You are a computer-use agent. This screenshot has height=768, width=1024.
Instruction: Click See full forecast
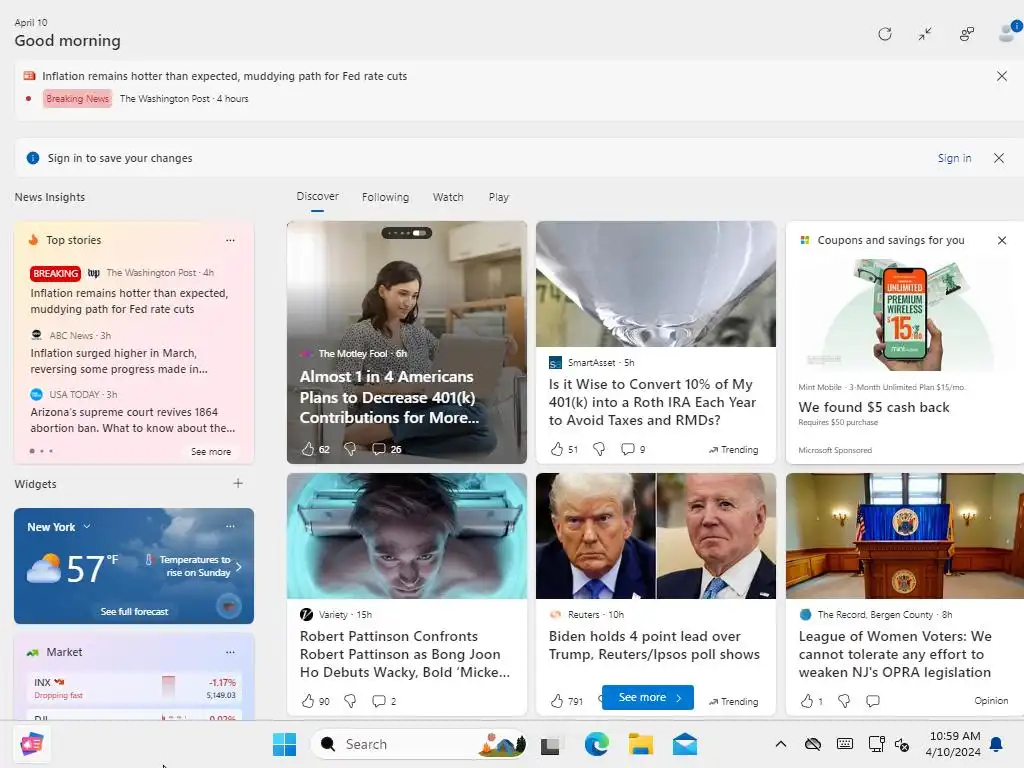click(135, 612)
